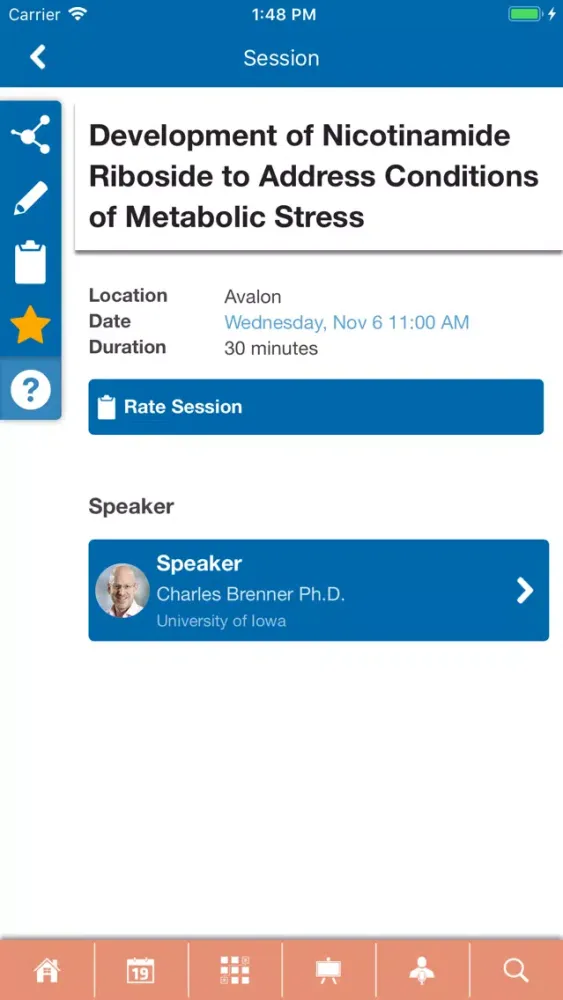The width and height of the screenshot is (563, 1000).
Task: Tap the clipboard icon in sidebar
Action: [31, 262]
